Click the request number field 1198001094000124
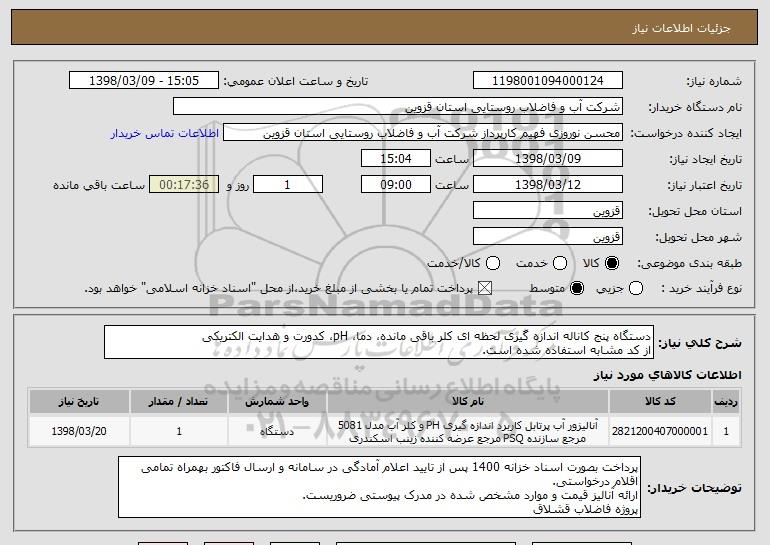Screen dimensions: 770x545 548,81
